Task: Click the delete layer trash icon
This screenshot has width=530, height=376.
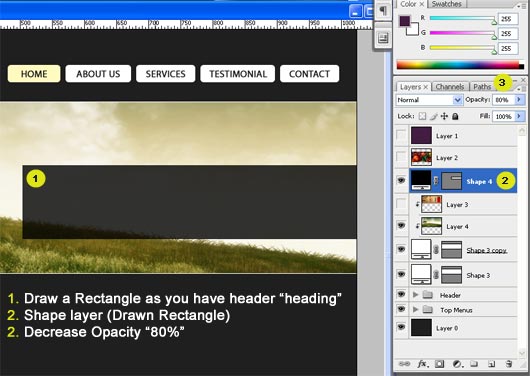Action: (x=509, y=364)
